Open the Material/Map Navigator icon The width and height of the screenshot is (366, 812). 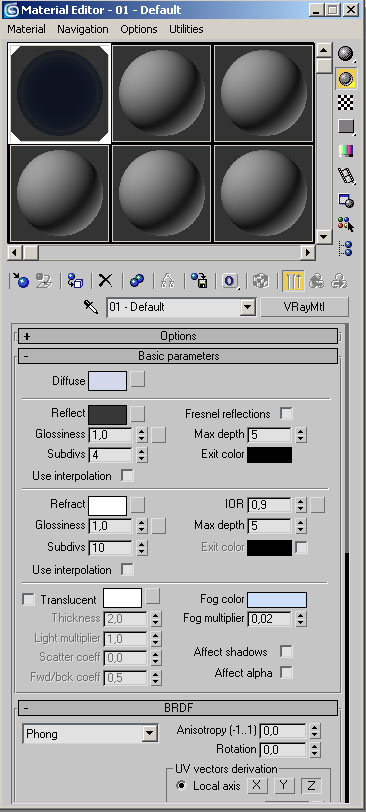click(x=346, y=248)
